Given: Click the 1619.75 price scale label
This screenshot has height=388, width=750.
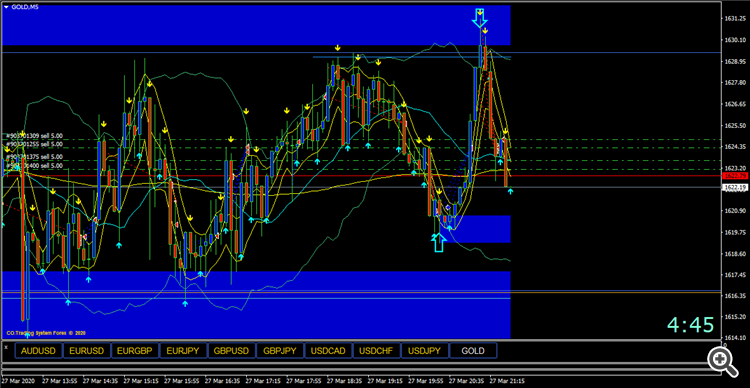Looking at the screenshot, I should [x=735, y=232].
